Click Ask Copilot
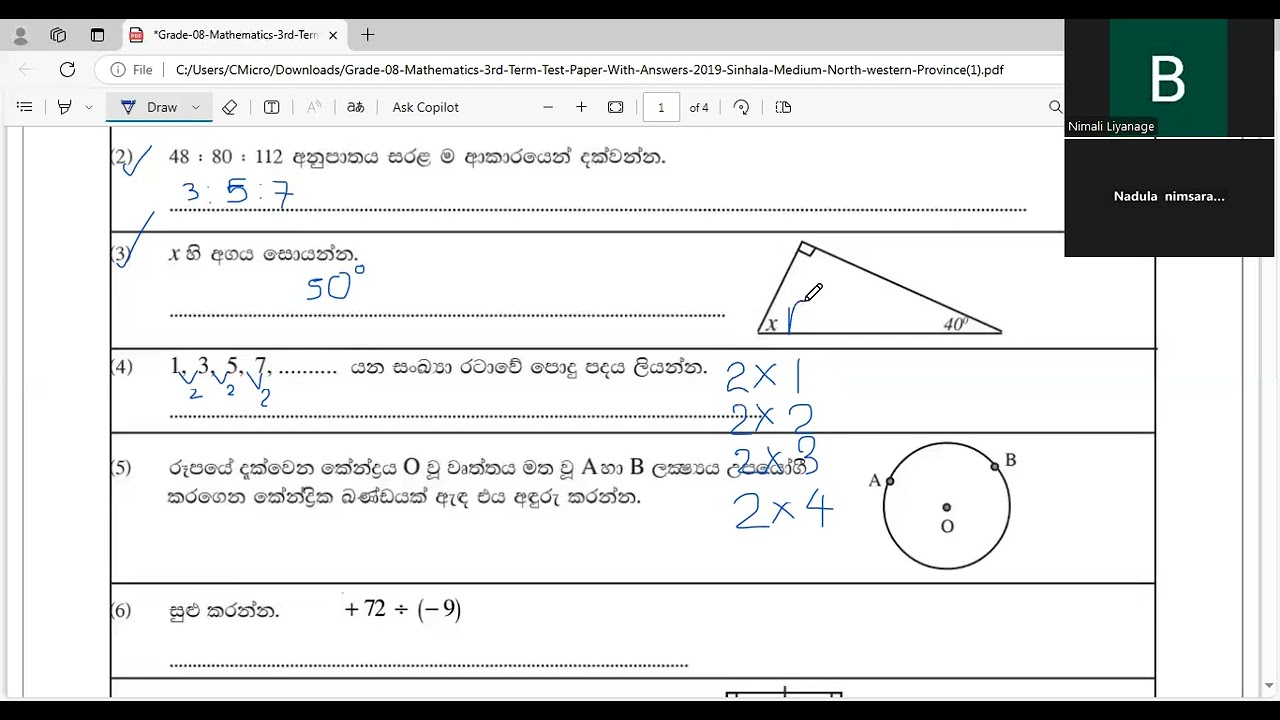The width and height of the screenshot is (1280, 720). coord(426,107)
